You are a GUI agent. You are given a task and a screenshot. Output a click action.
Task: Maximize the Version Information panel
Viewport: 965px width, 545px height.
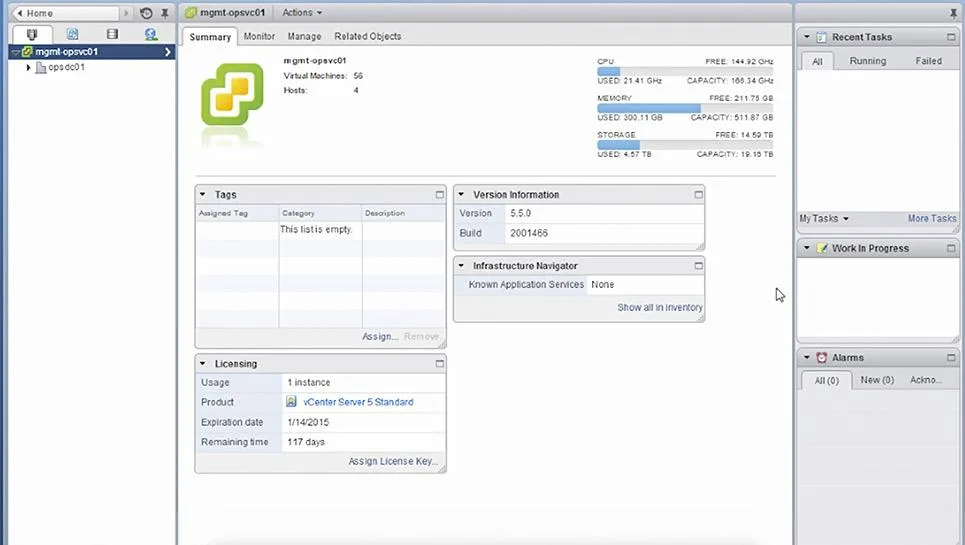click(698, 194)
